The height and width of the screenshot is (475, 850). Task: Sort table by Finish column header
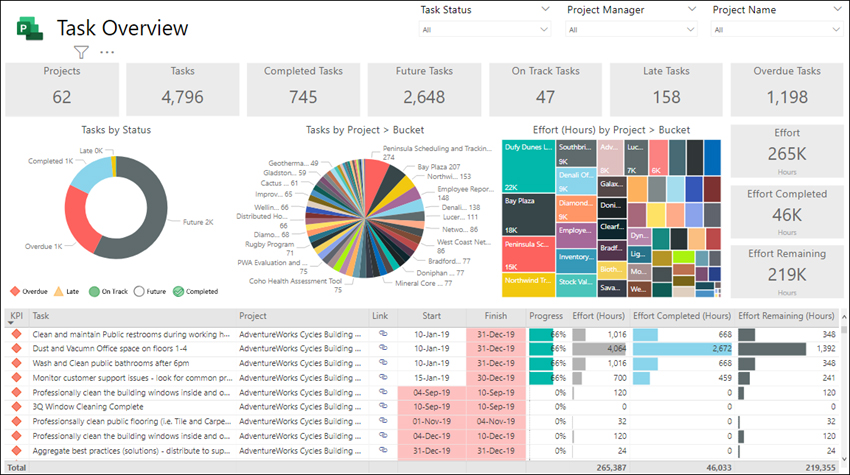495,316
